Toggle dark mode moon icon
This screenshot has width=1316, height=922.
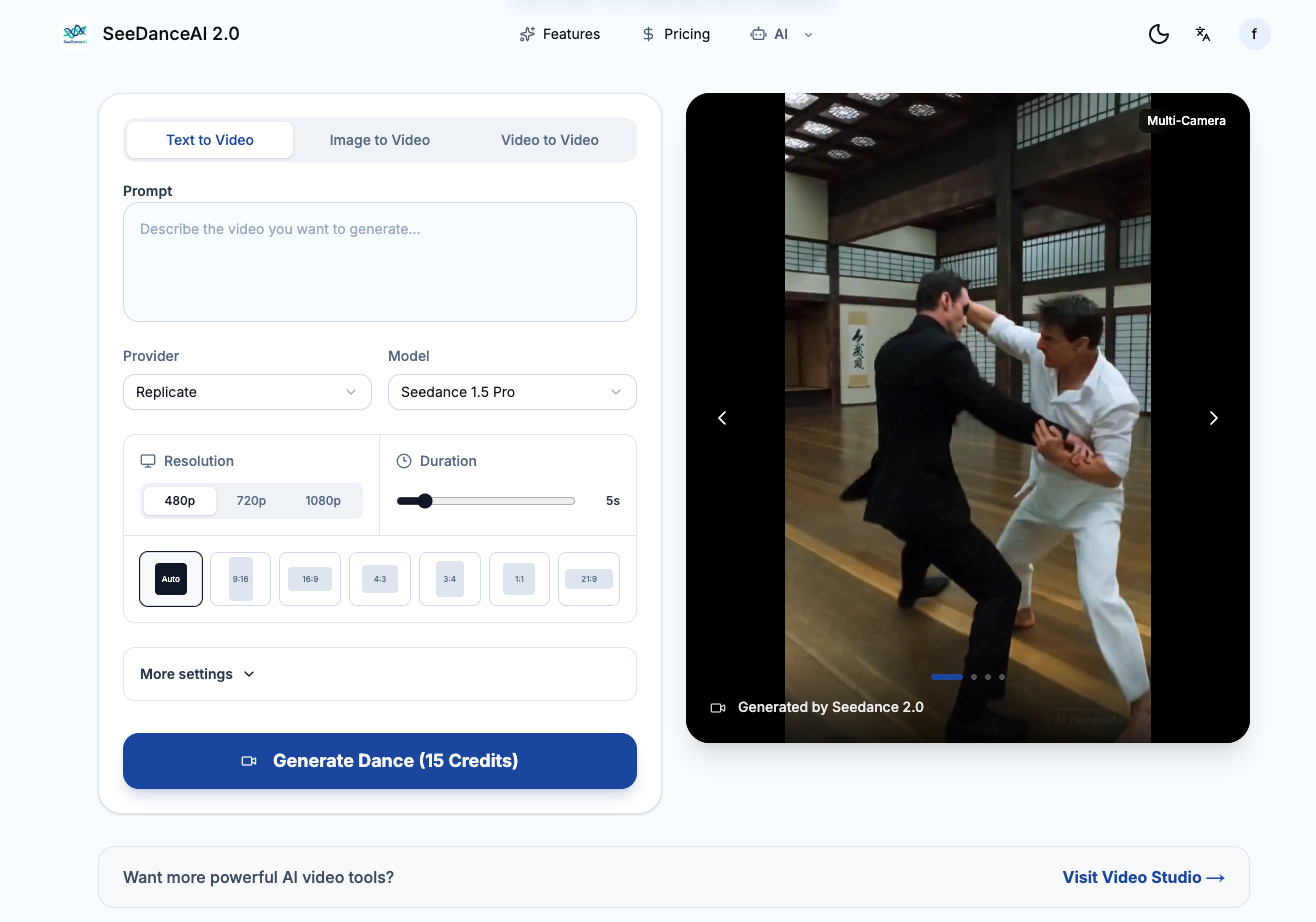1158,34
